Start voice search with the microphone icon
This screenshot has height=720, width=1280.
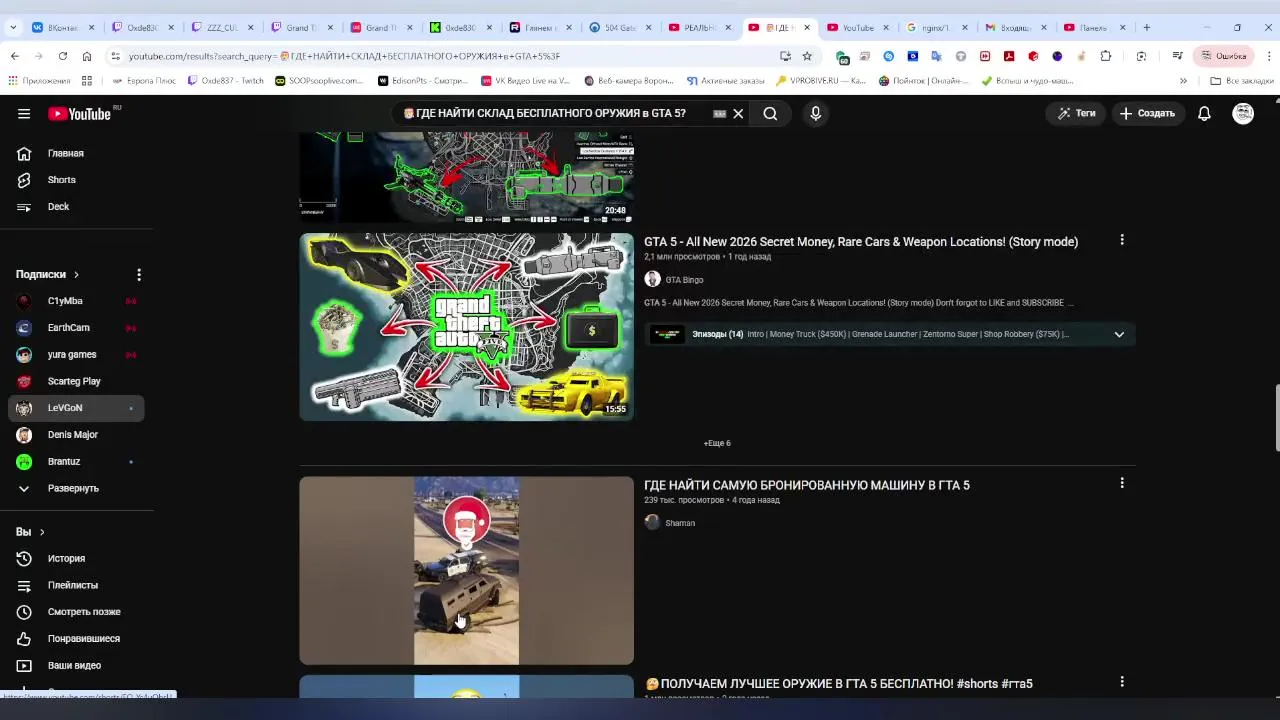(x=815, y=114)
